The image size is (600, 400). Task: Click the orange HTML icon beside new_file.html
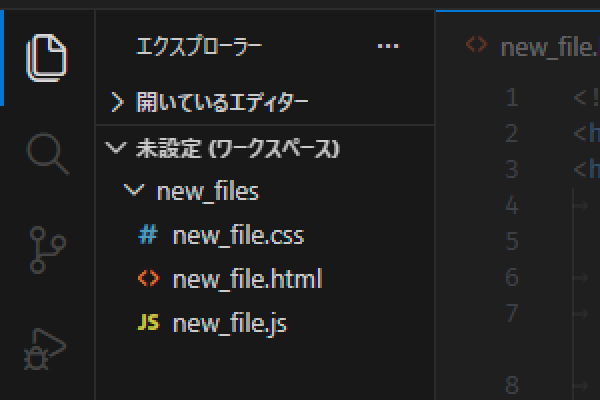point(148,279)
